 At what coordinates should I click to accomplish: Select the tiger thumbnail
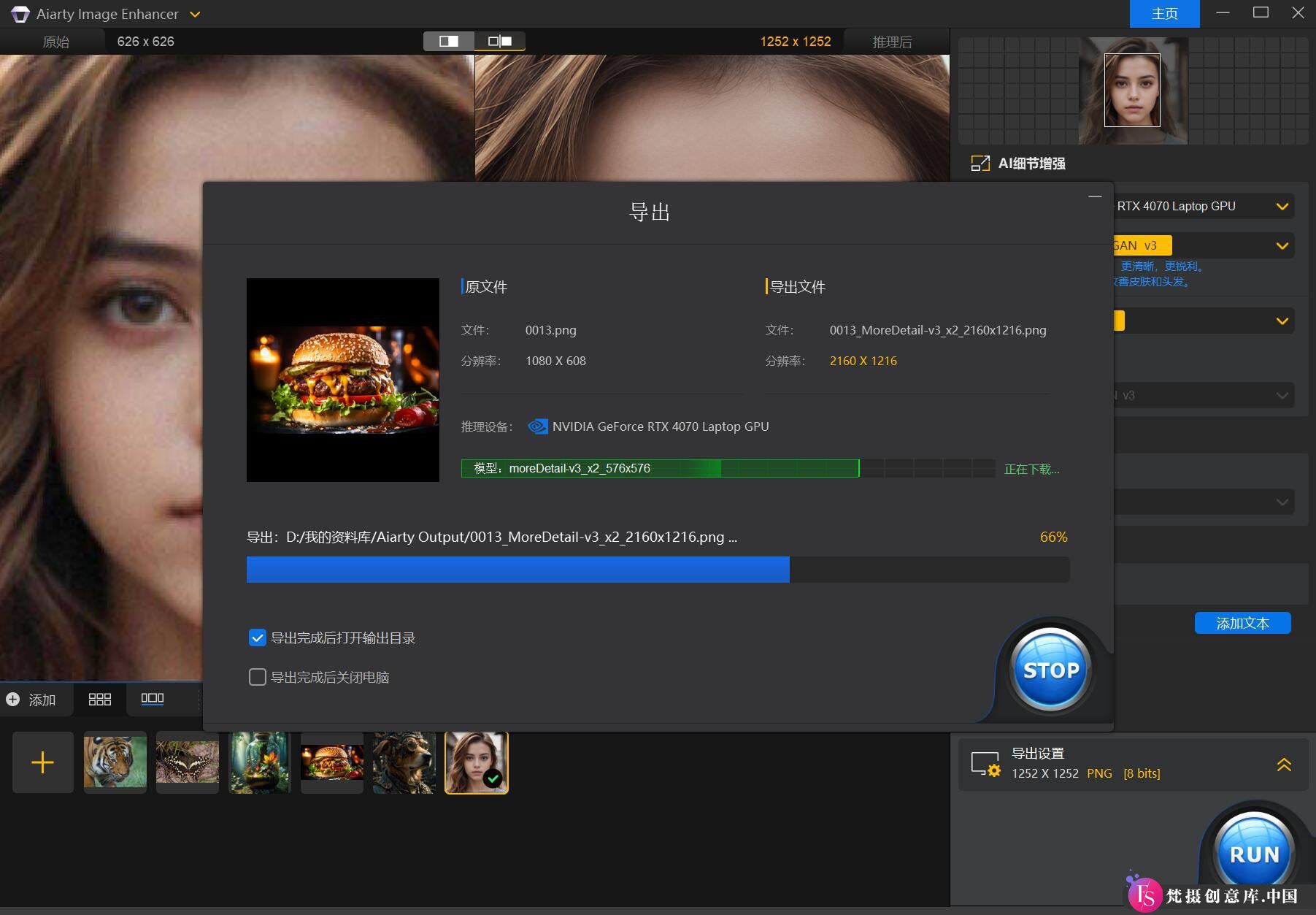[x=115, y=762]
